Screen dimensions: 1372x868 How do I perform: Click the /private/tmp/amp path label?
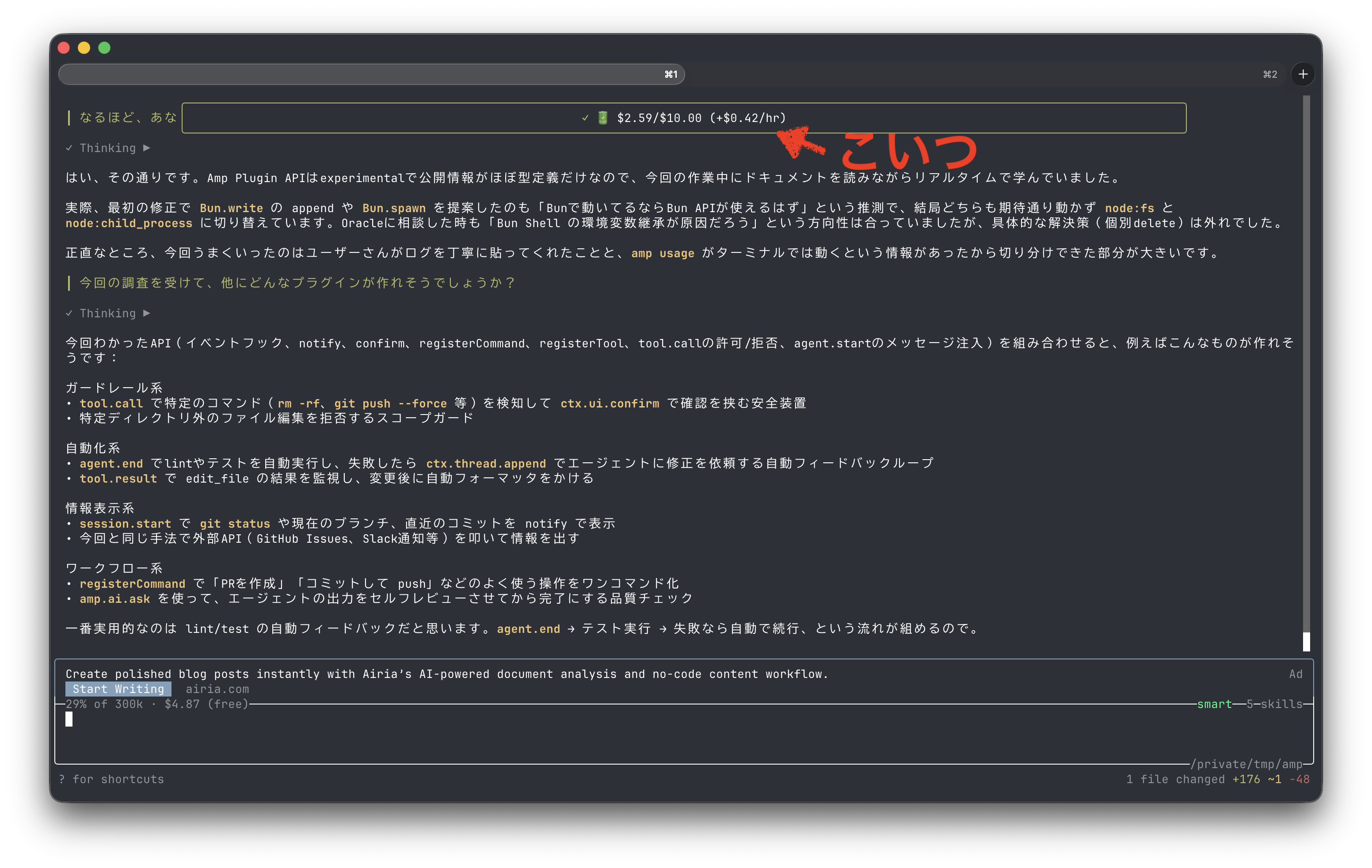[1246, 764]
